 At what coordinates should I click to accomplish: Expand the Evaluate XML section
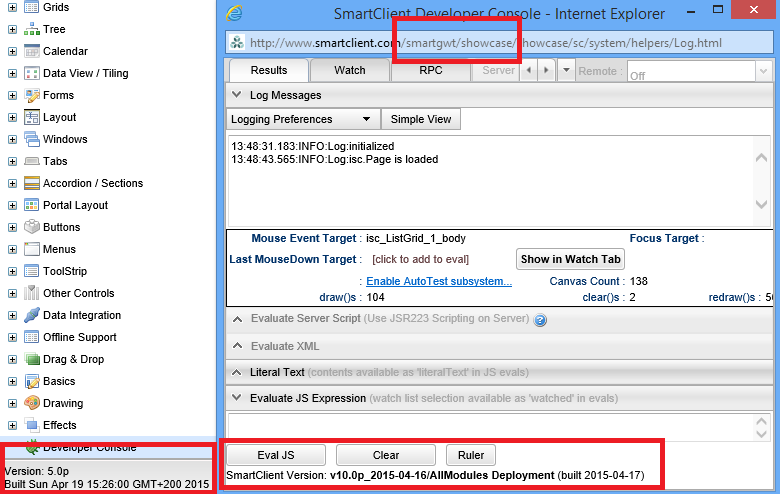tap(237, 346)
